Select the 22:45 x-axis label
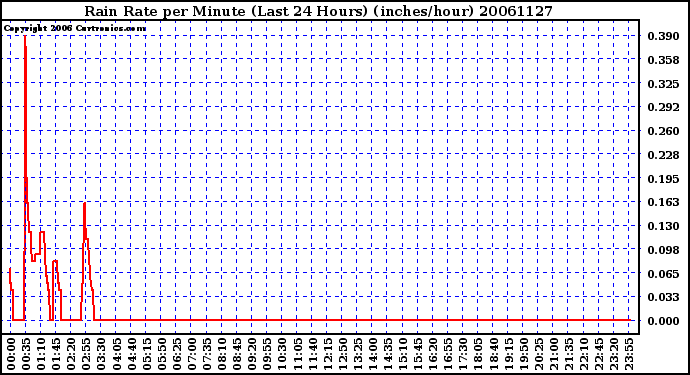Screen dimensions: 690x375 598,354
